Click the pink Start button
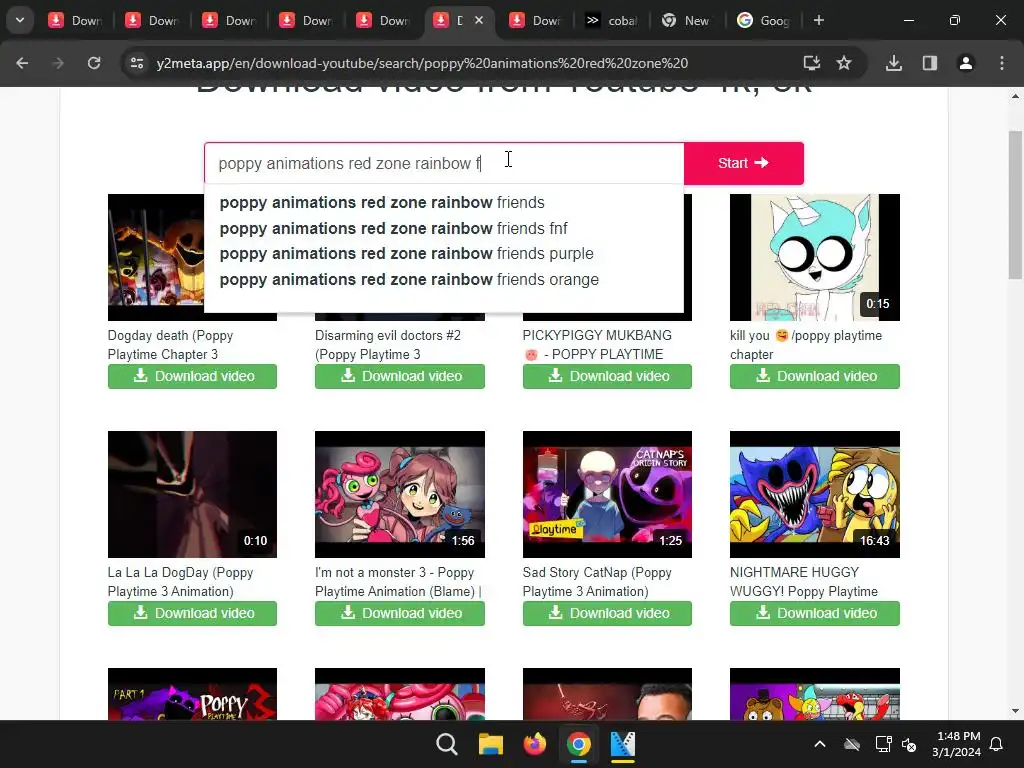Viewport: 1024px width, 768px height. [x=744, y=163]
